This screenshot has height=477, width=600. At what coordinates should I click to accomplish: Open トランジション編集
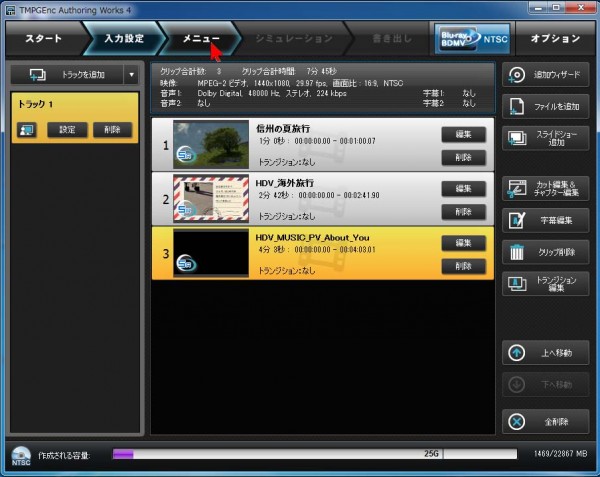[545, 284]
